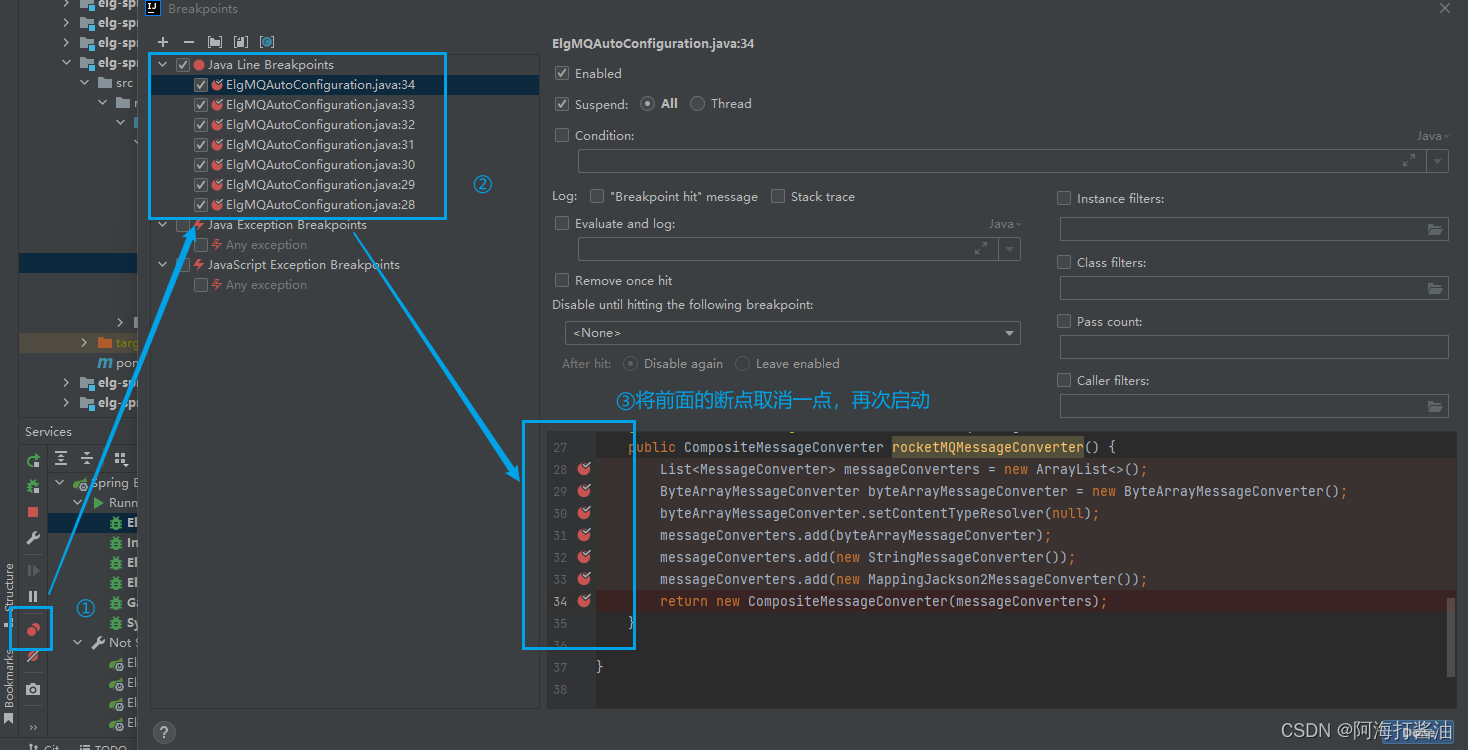Collapse Not Started node in Services
1468x750 pixels.
click(79, 643)
